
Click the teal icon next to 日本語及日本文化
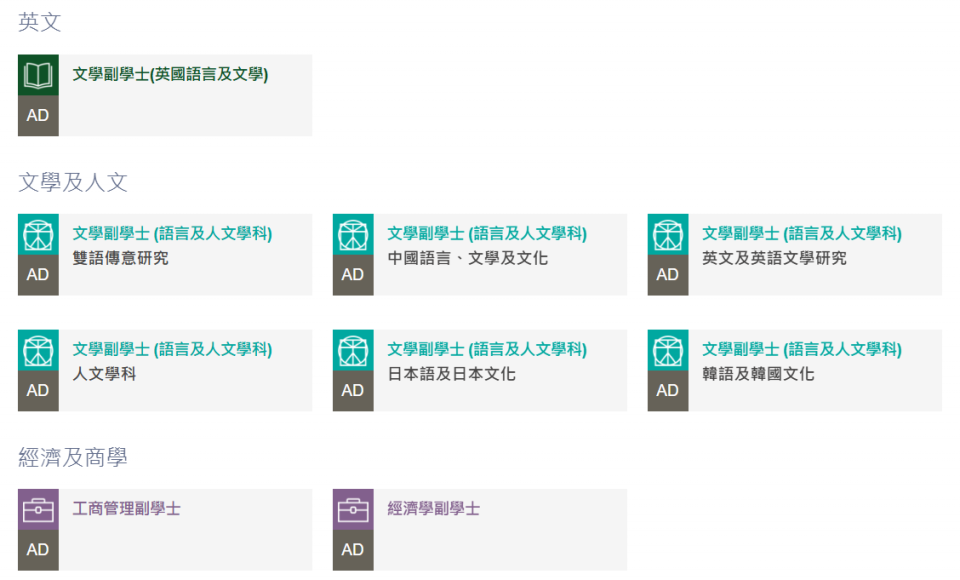[x=353, y=350]
